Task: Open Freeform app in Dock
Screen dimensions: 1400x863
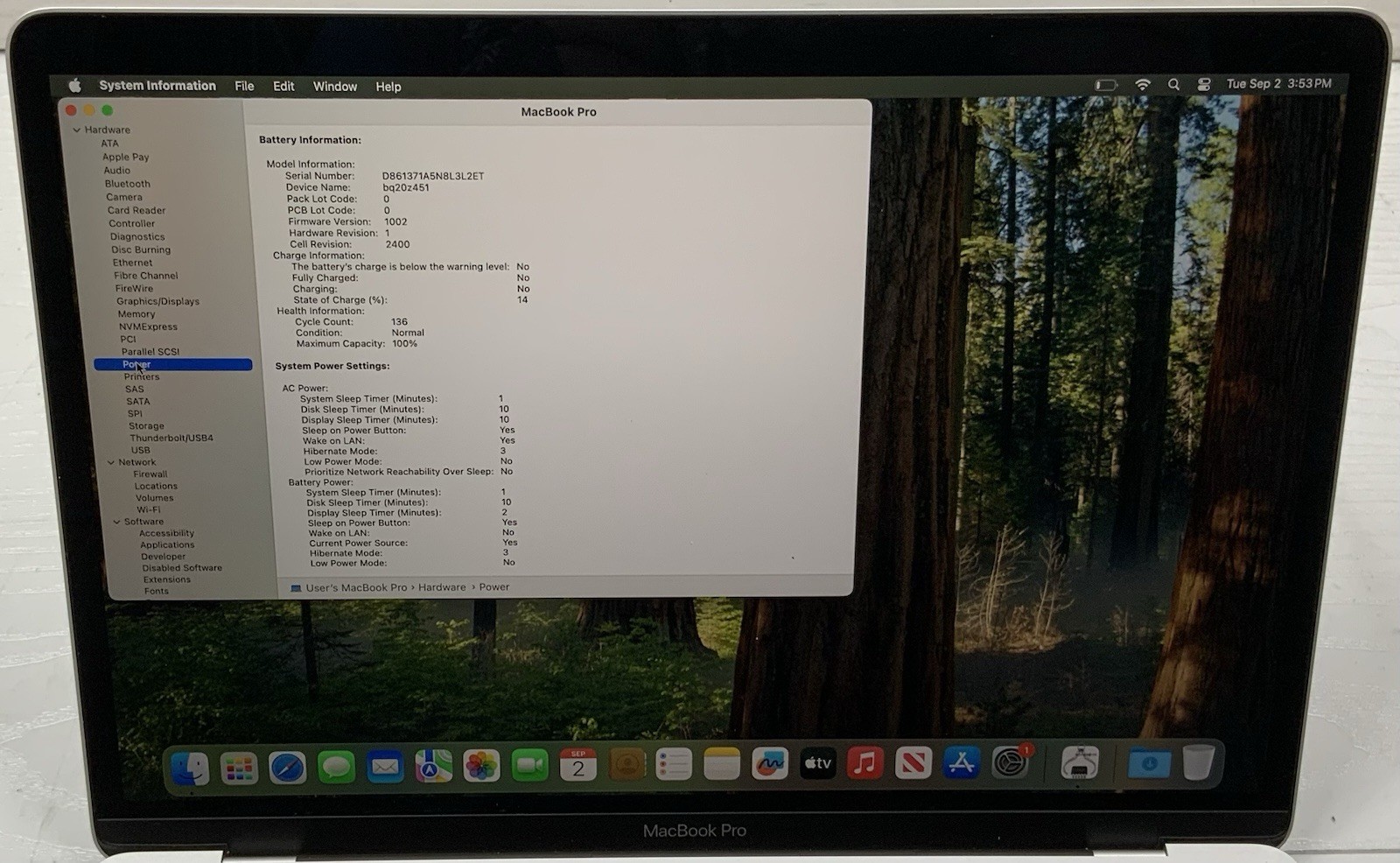Action: pyautogui.click(x=770, y=763)
